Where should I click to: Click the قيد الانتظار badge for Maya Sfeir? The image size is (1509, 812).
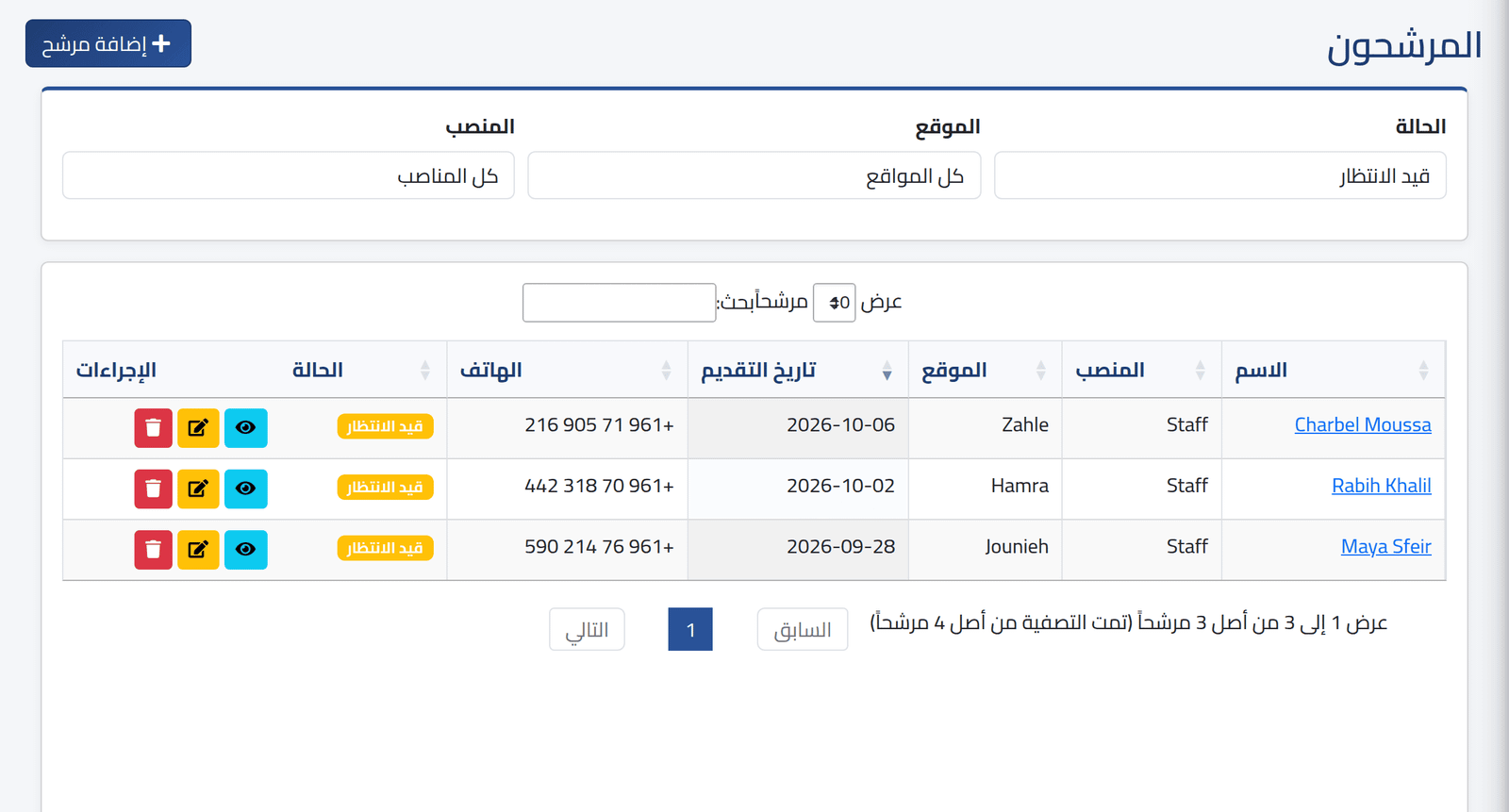tap(386, 548)
